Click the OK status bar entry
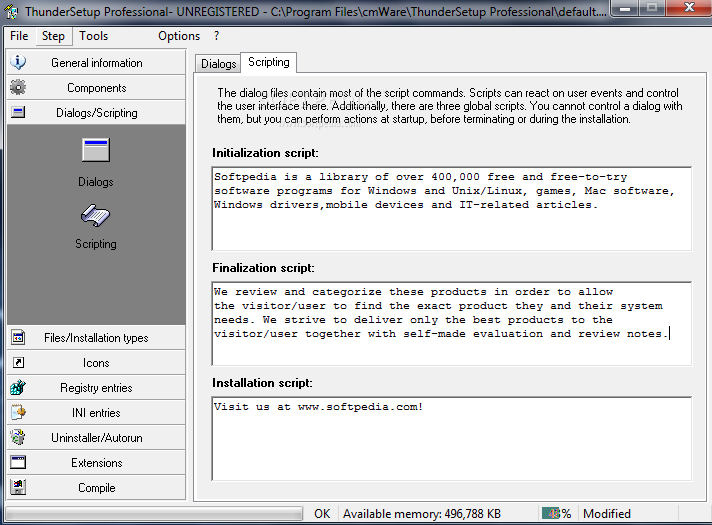 click(x=322, y=514)
